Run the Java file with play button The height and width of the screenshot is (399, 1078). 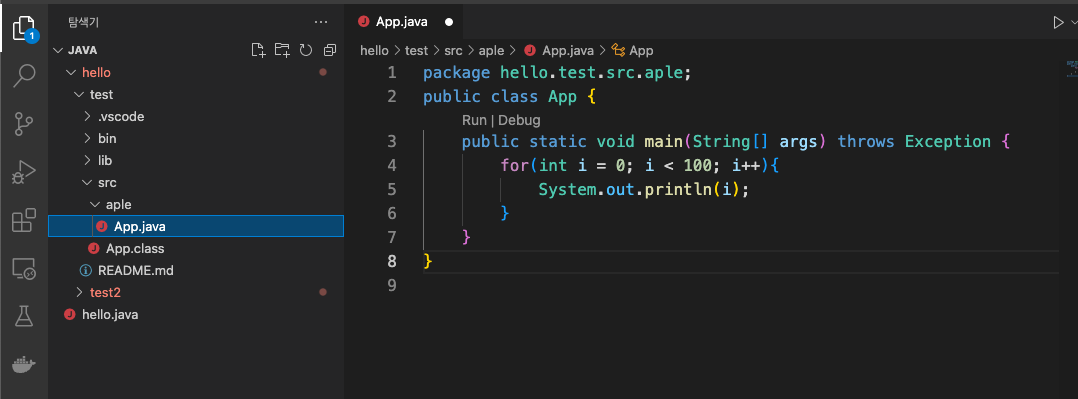pos(1058,22)
